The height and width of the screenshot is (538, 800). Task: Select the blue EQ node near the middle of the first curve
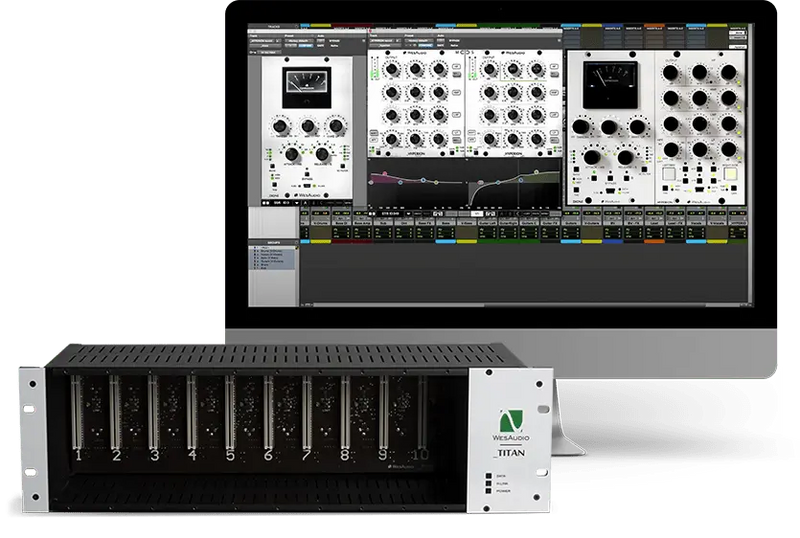pyautogui.click(x=423, y=180)
